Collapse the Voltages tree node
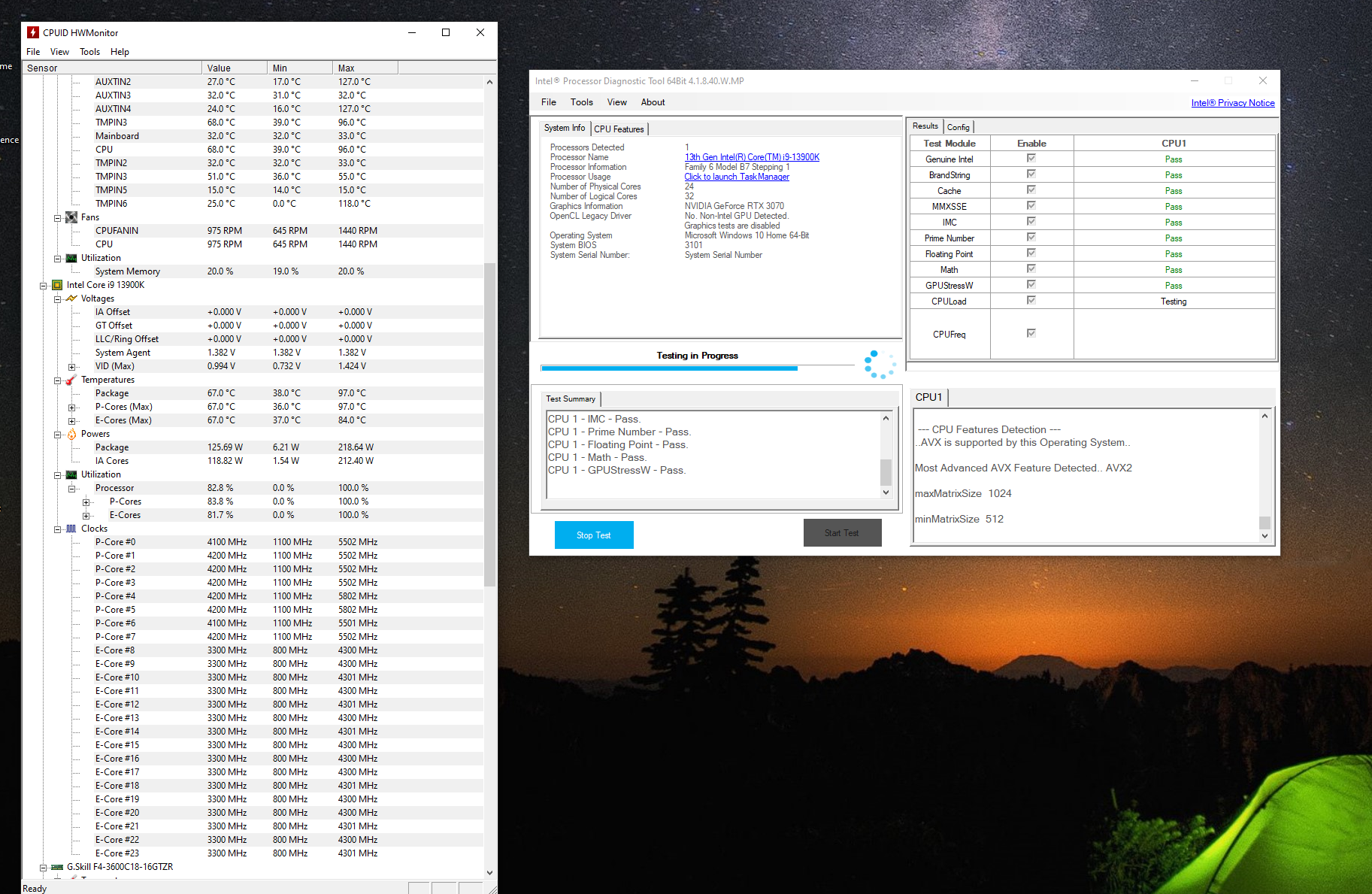The height and width of the screenshot is (894, 1372). click(x=57, y=299)
